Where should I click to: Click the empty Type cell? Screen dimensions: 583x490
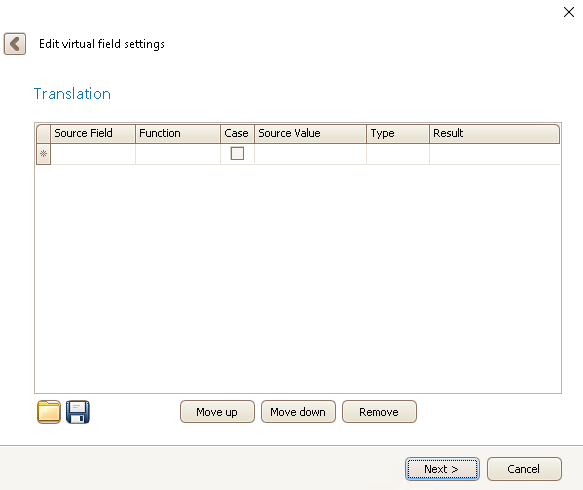(398, 154)
